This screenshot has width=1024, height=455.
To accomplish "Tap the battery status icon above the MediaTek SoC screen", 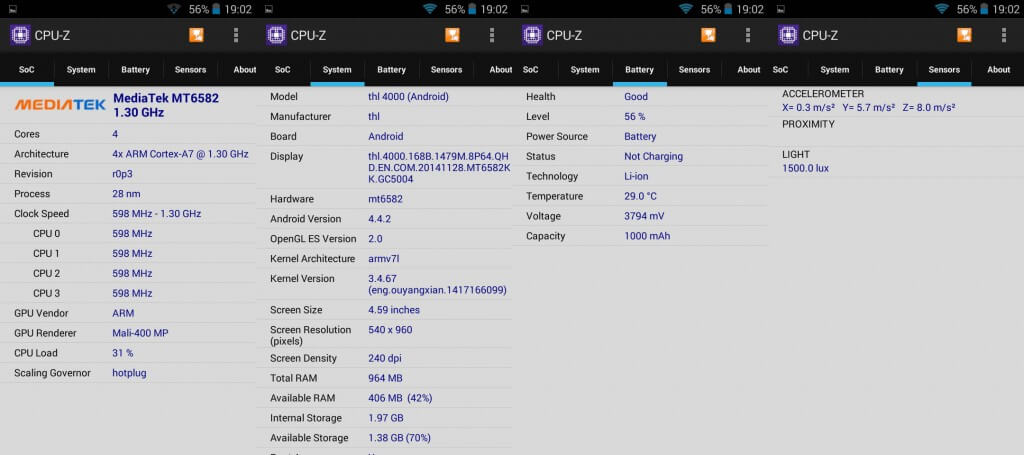I will click(216, 9).
